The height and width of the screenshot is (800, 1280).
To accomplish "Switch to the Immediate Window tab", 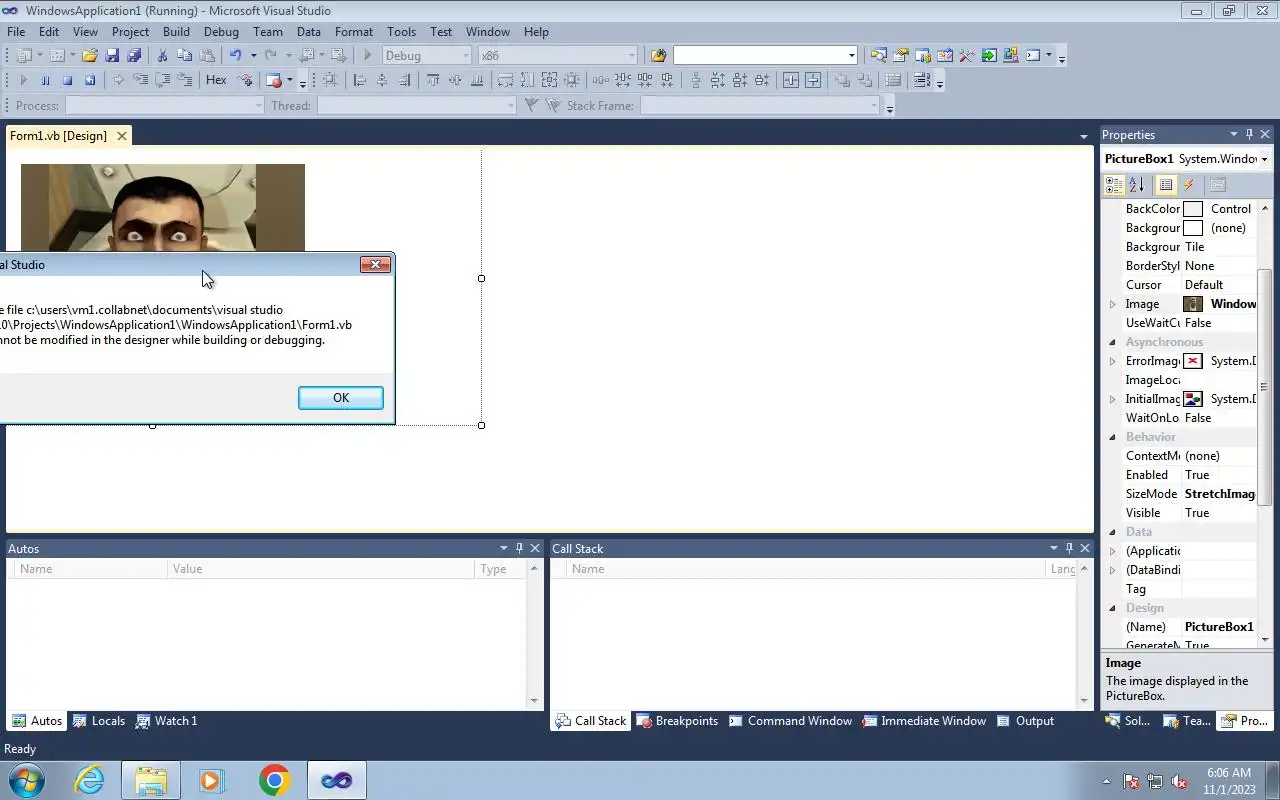I will [x=924, y=721].
